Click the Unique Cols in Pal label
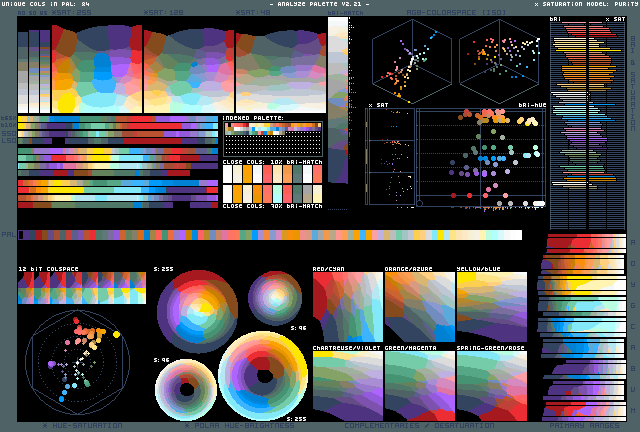The height and width of the screenshot is (432, 640). 45,5
